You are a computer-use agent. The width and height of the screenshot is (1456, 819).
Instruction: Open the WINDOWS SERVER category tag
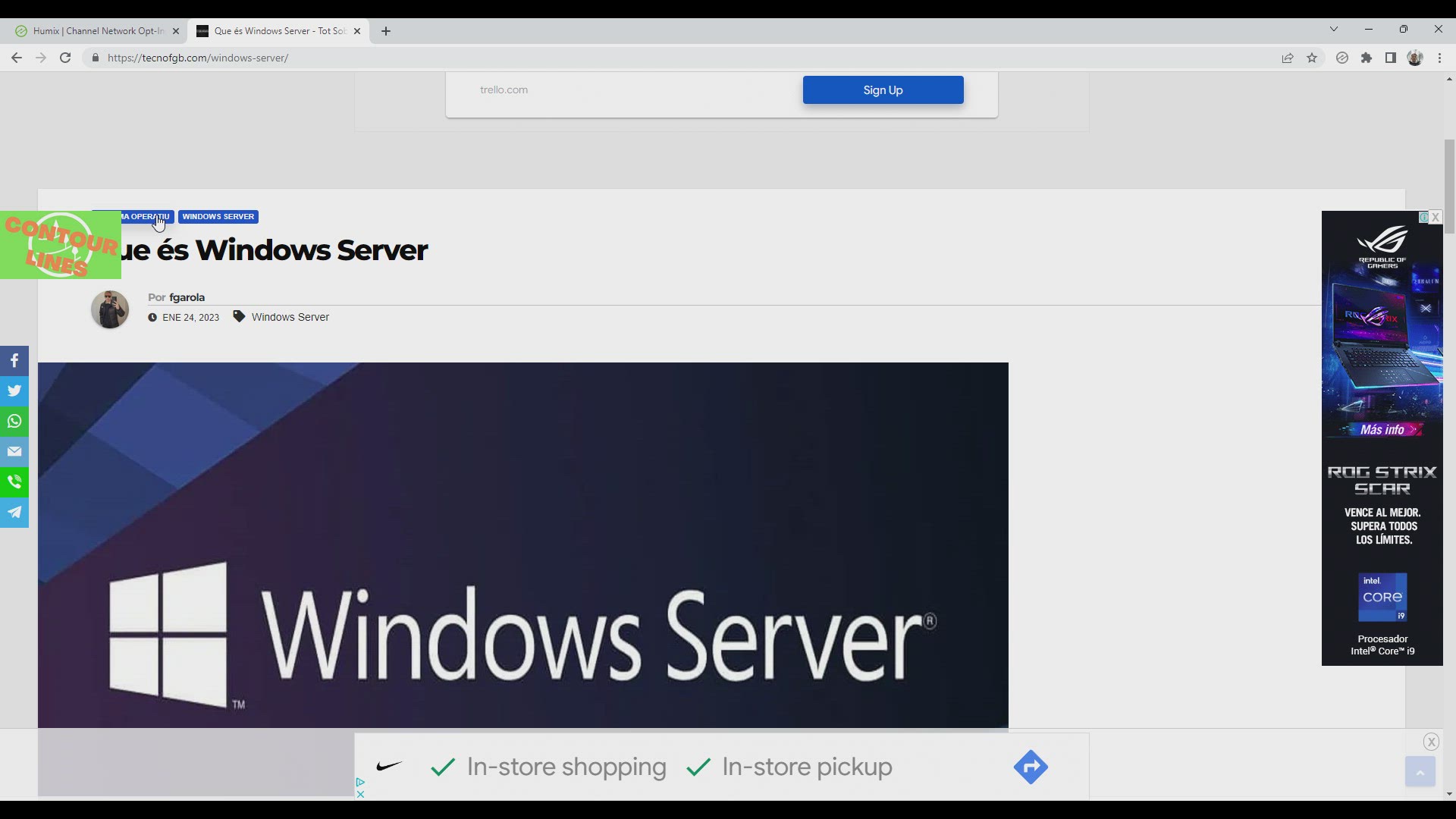point(218,217)
